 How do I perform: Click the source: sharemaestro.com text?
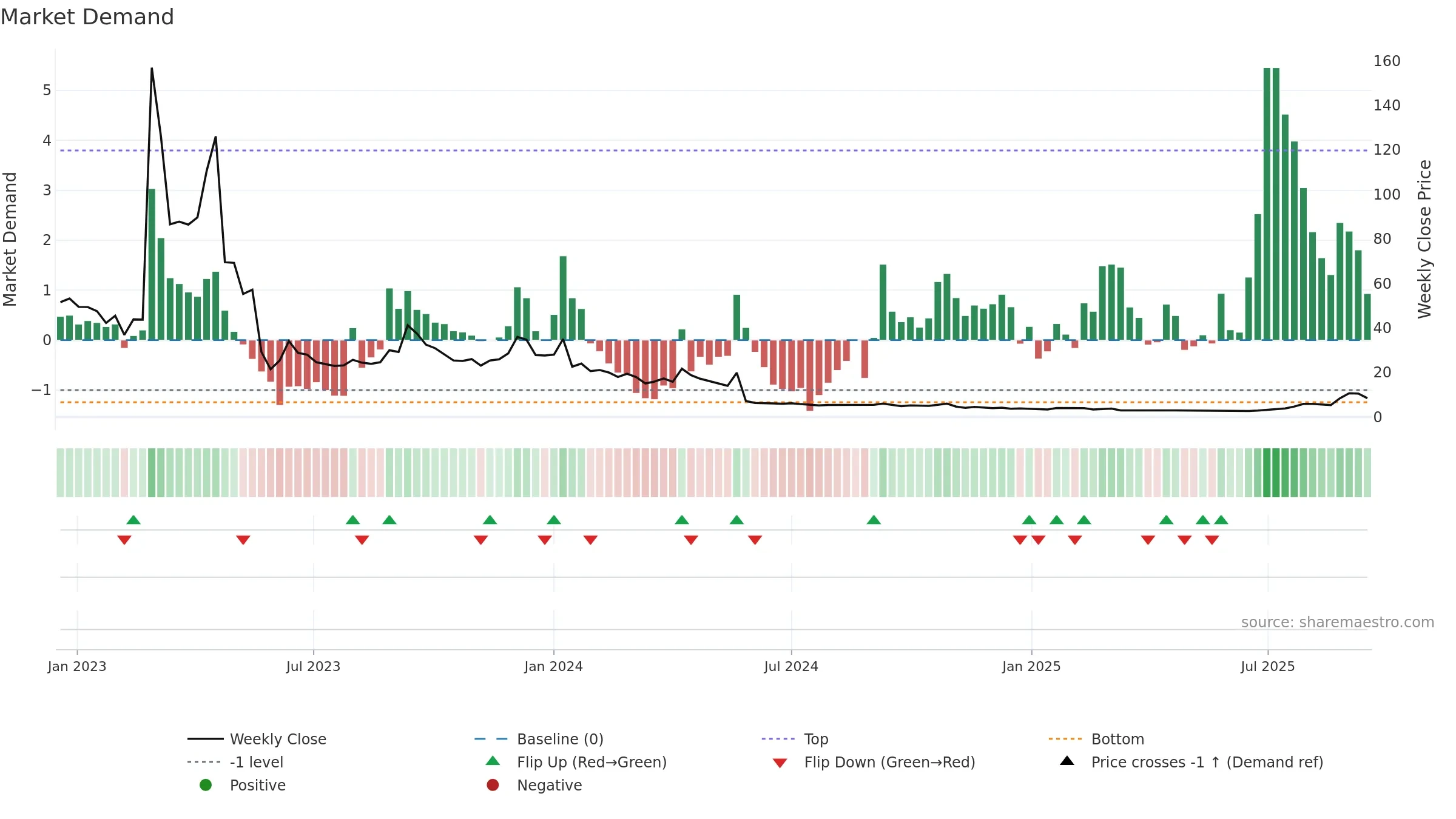pyautogui.click(x=1338, y=622)
